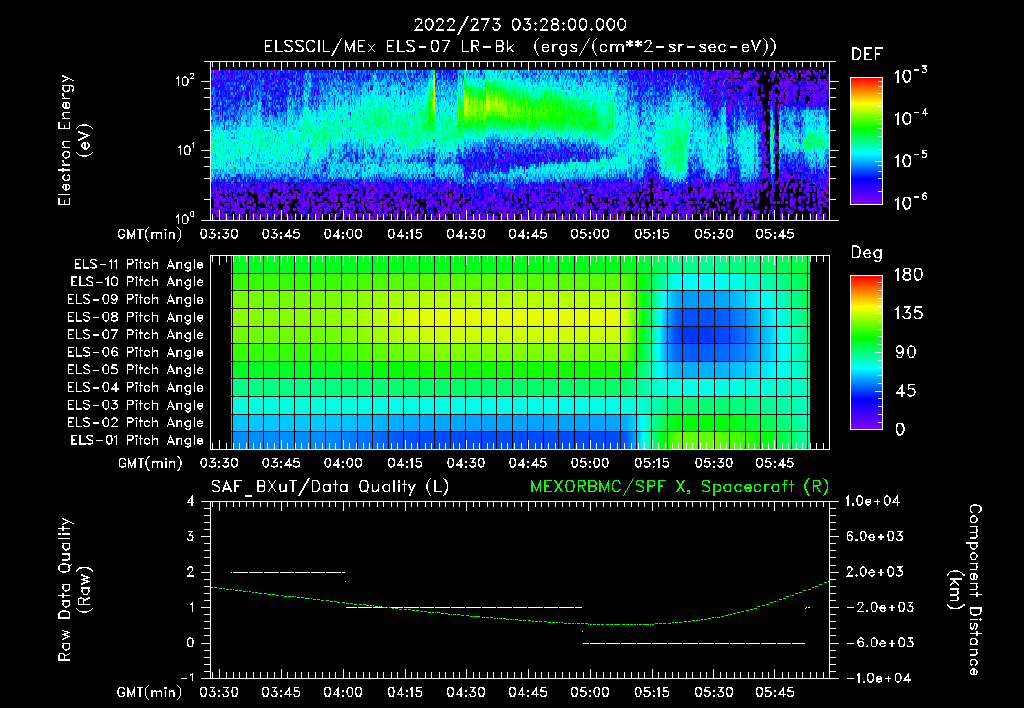The width and height of the screenshot is (1024, 708).
Task: Click the 1.0e+04 right axis tick label
Action: pyautogui.click(x=872, y=501)
